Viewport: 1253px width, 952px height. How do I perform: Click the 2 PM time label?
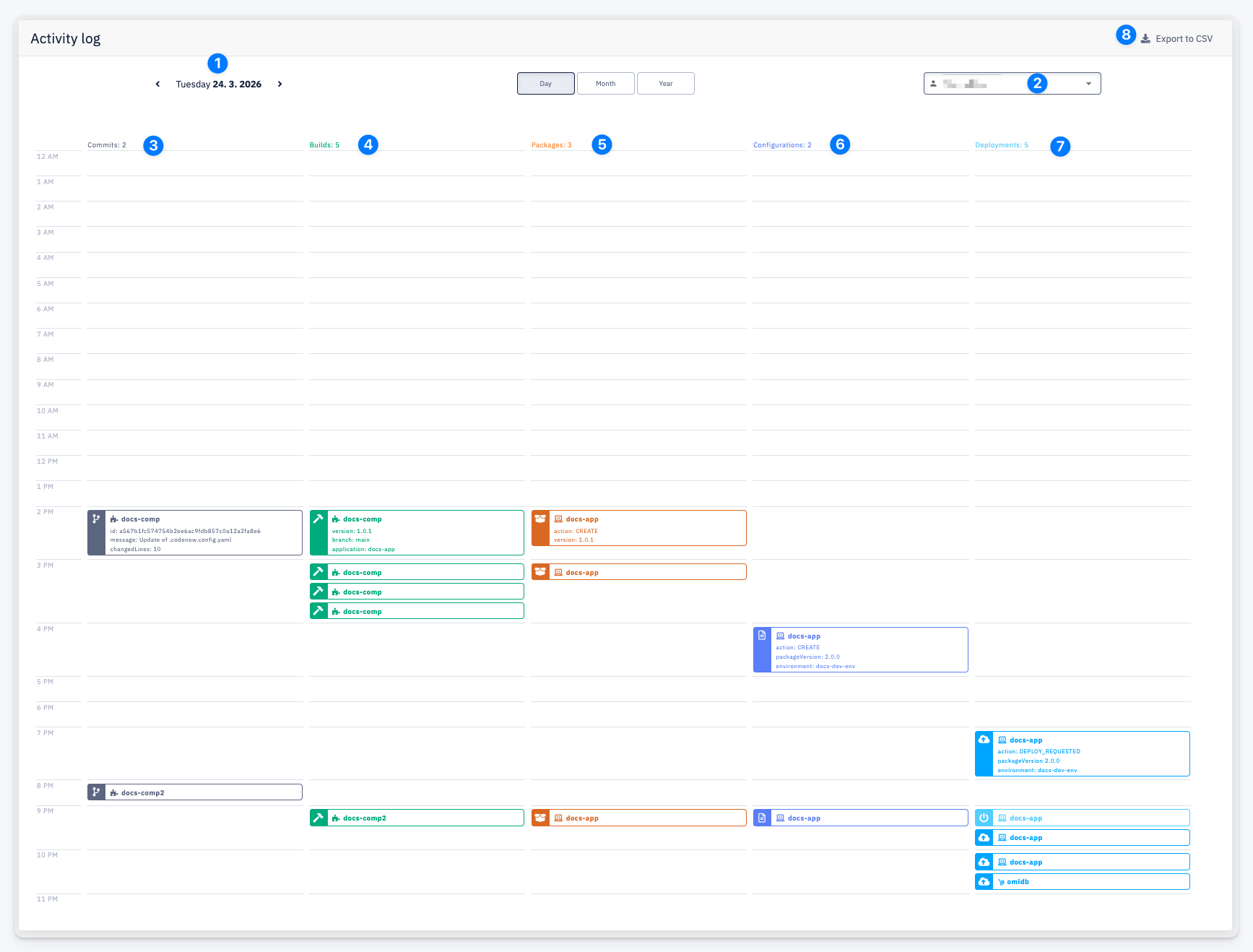[45, 512]
